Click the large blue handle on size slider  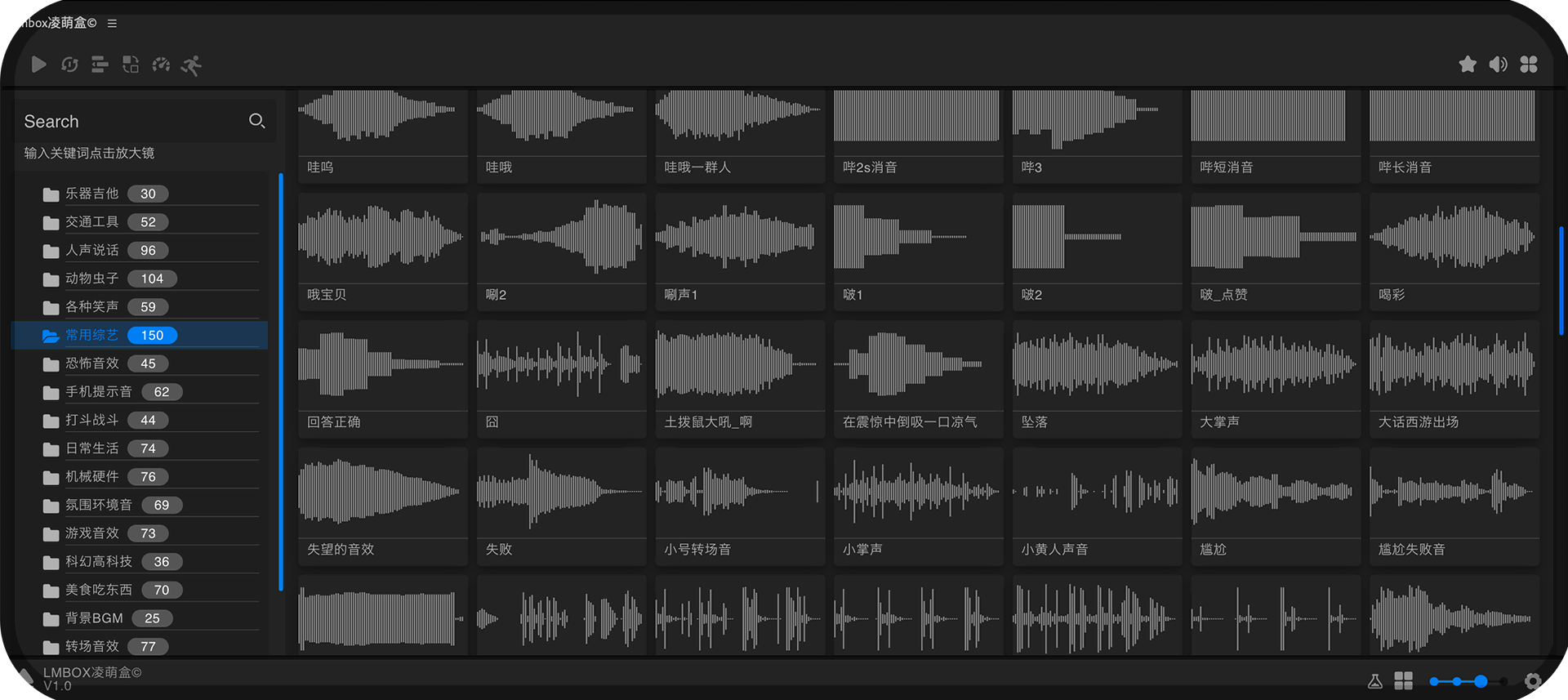point(1481,681)
